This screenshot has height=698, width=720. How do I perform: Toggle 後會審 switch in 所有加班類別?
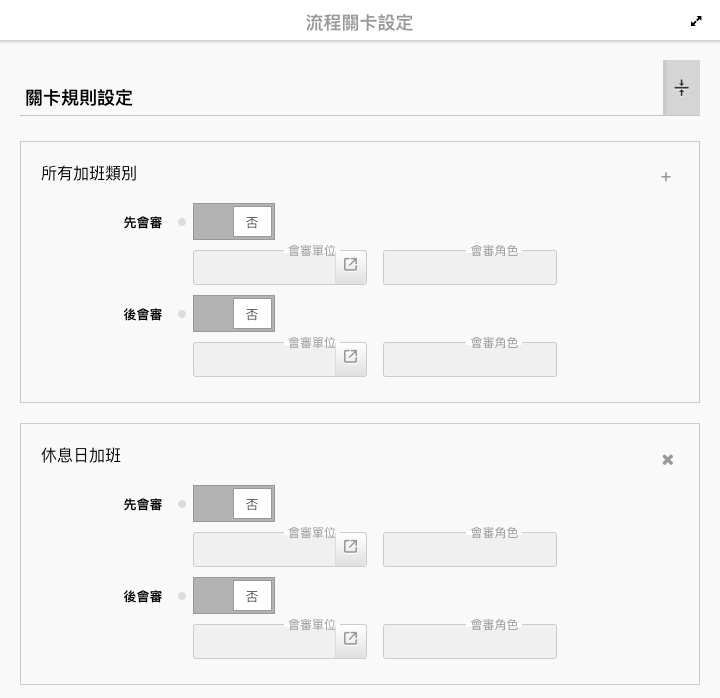(233, 314)
